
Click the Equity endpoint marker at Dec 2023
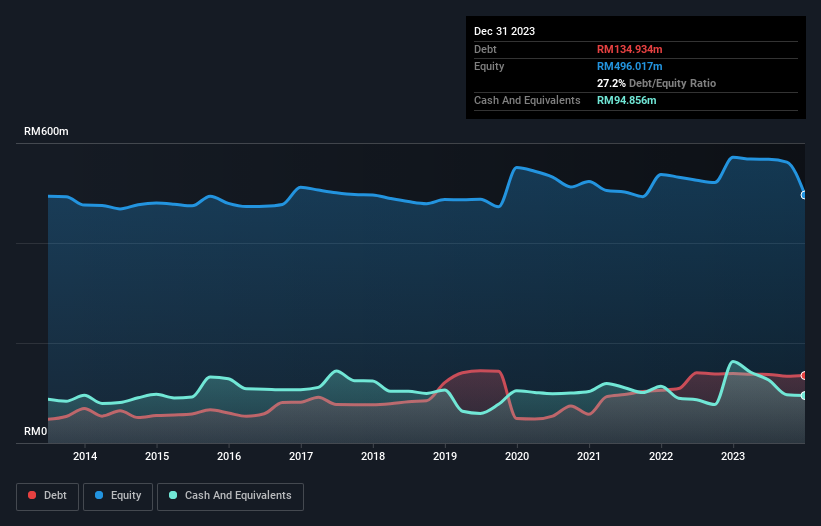pos(804,195)
